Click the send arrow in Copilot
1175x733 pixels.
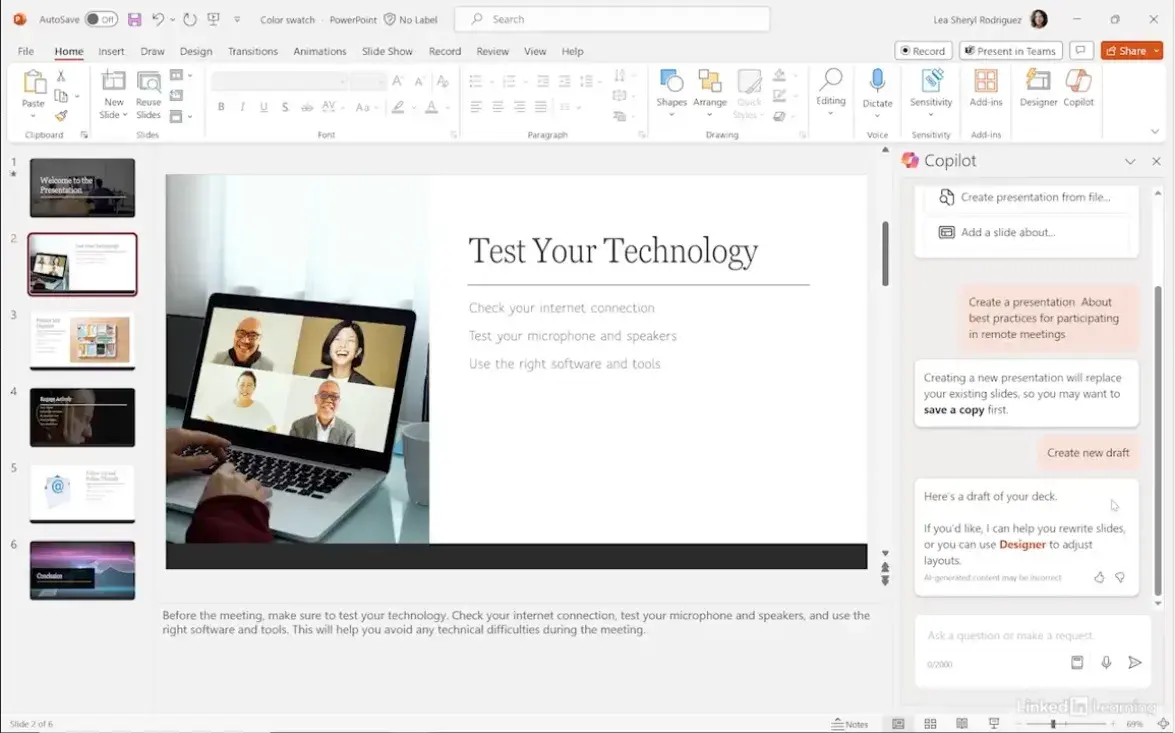click(1135, 662)
